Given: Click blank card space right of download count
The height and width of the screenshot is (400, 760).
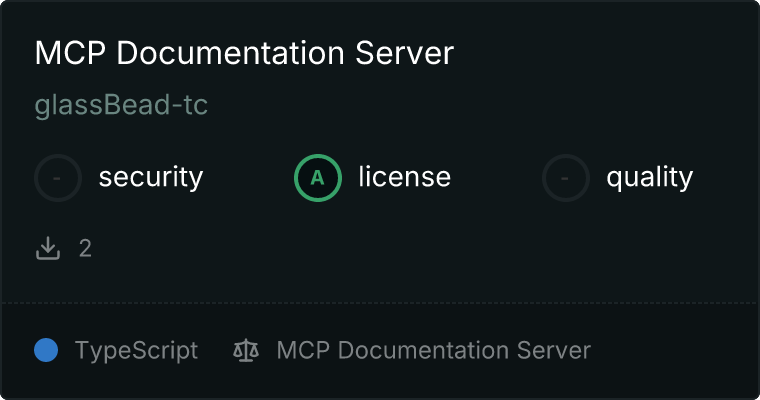Looking at the screenshot, I should (x=400, y=249).
